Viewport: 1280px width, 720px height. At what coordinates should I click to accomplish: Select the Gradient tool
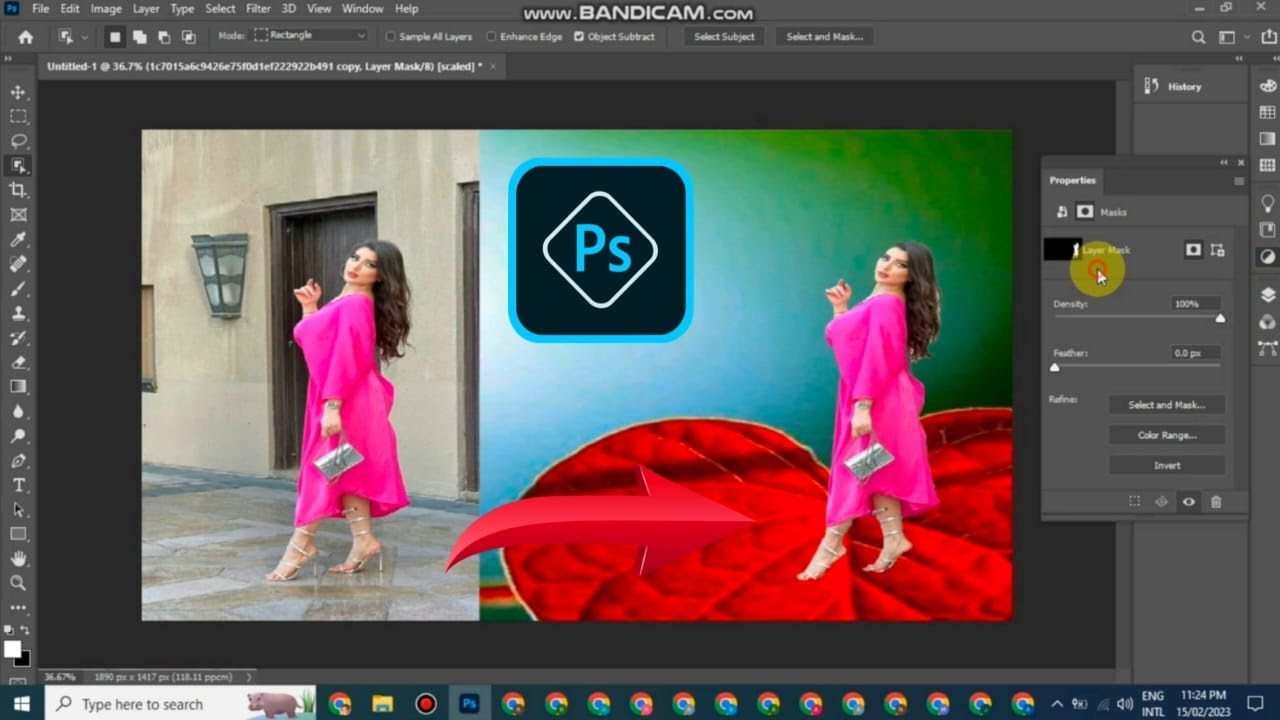(18, 386)
